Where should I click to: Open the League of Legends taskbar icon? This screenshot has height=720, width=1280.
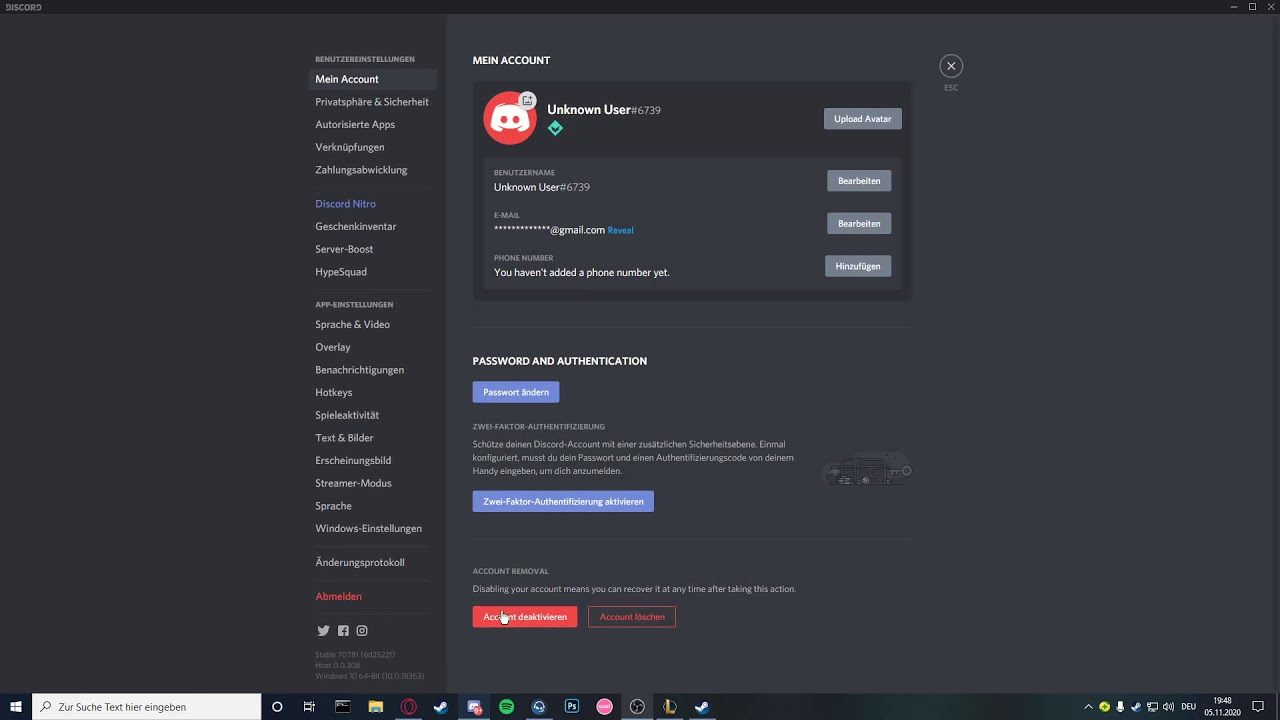coord(670,707)
